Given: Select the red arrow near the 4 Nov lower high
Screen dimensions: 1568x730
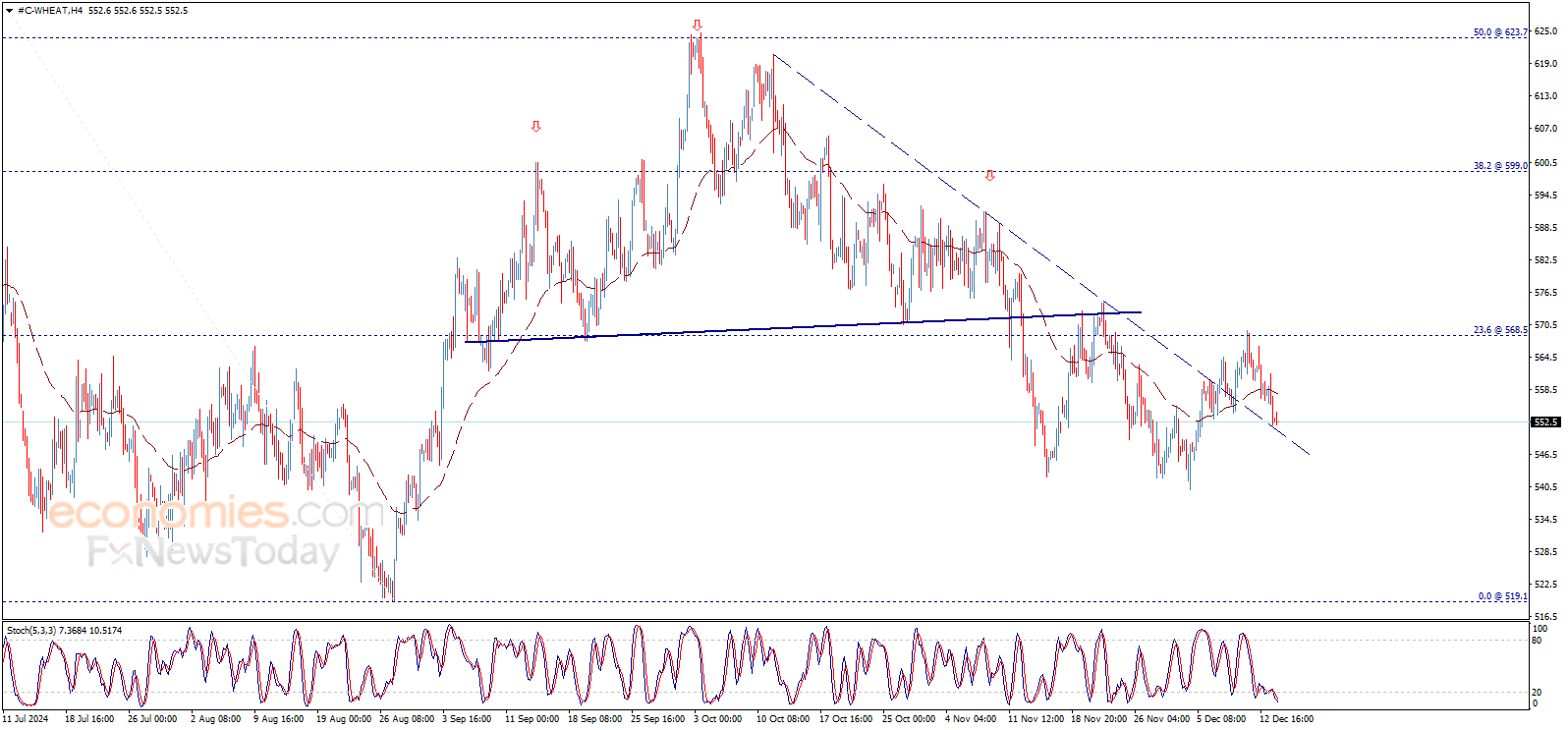Looking at the screenshot, I should [989, 176].
